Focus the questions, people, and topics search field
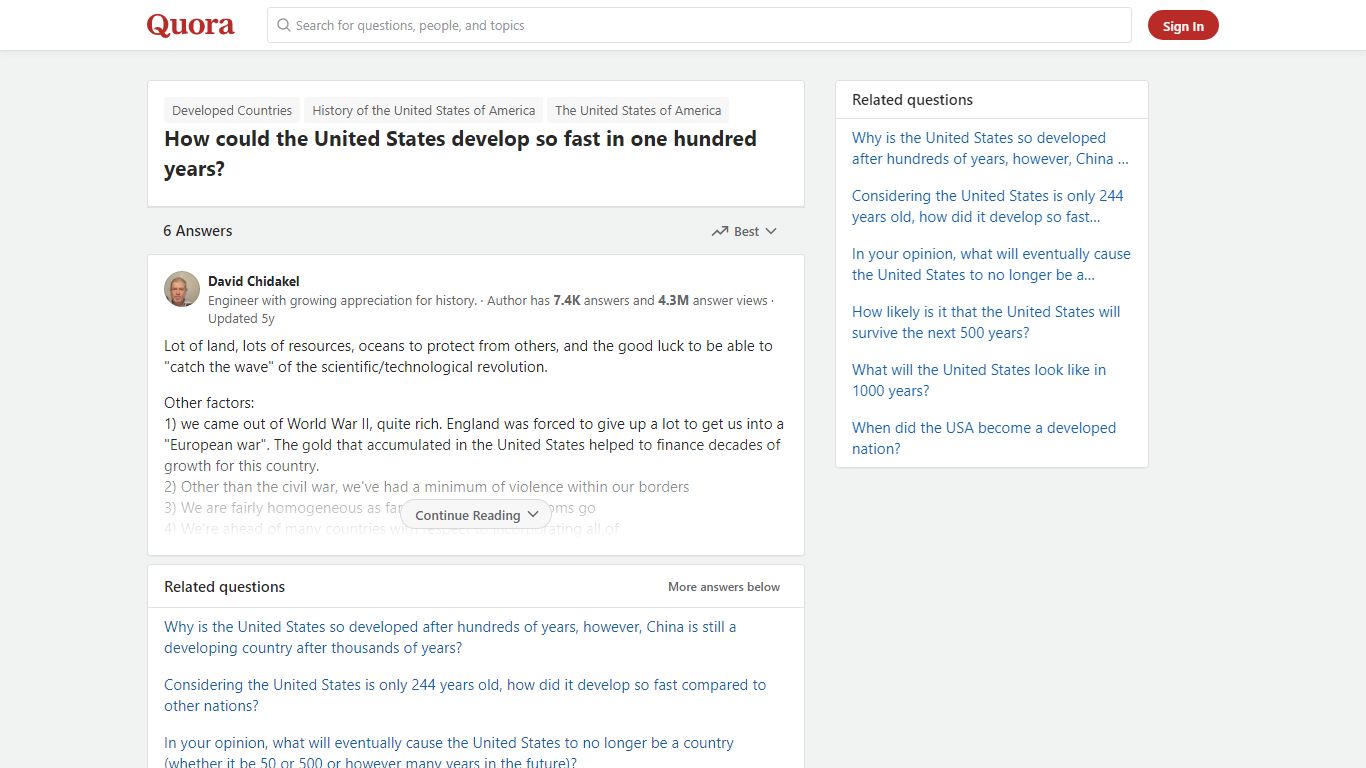This screenshot has width=1366, height=768. point(699,25)
